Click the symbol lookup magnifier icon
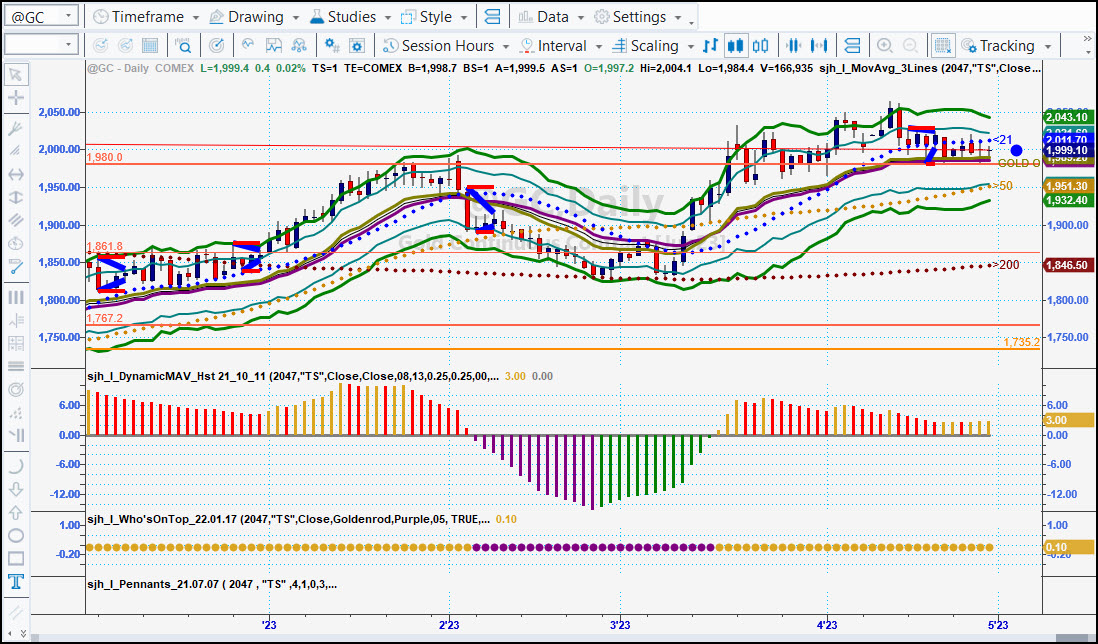The height and width of the screenshot is (644, 1098). (183, 46)
